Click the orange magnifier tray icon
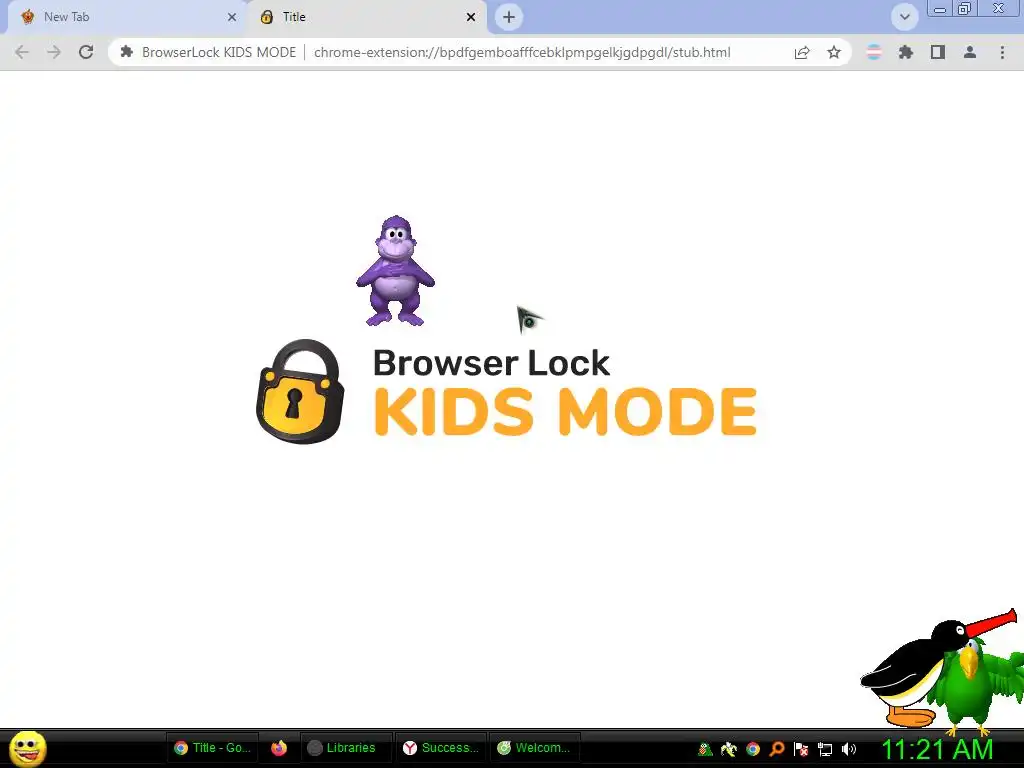The width and height of the screenshot is (1024, 768). click(x=777, y=749)
